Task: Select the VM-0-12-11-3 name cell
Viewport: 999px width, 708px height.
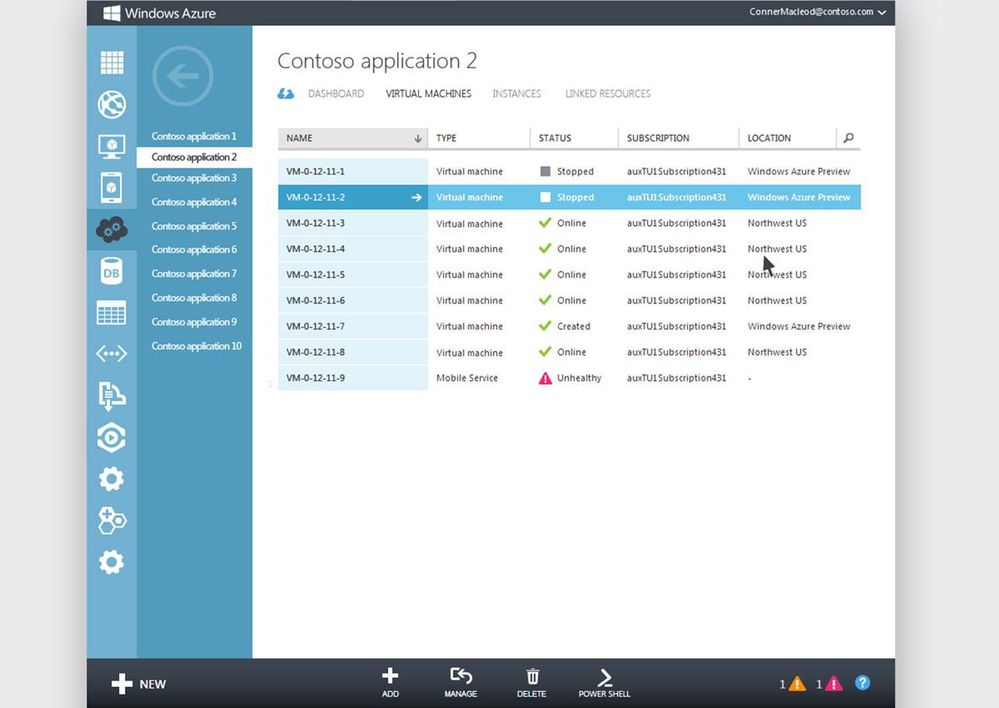Action: [353, 223]
